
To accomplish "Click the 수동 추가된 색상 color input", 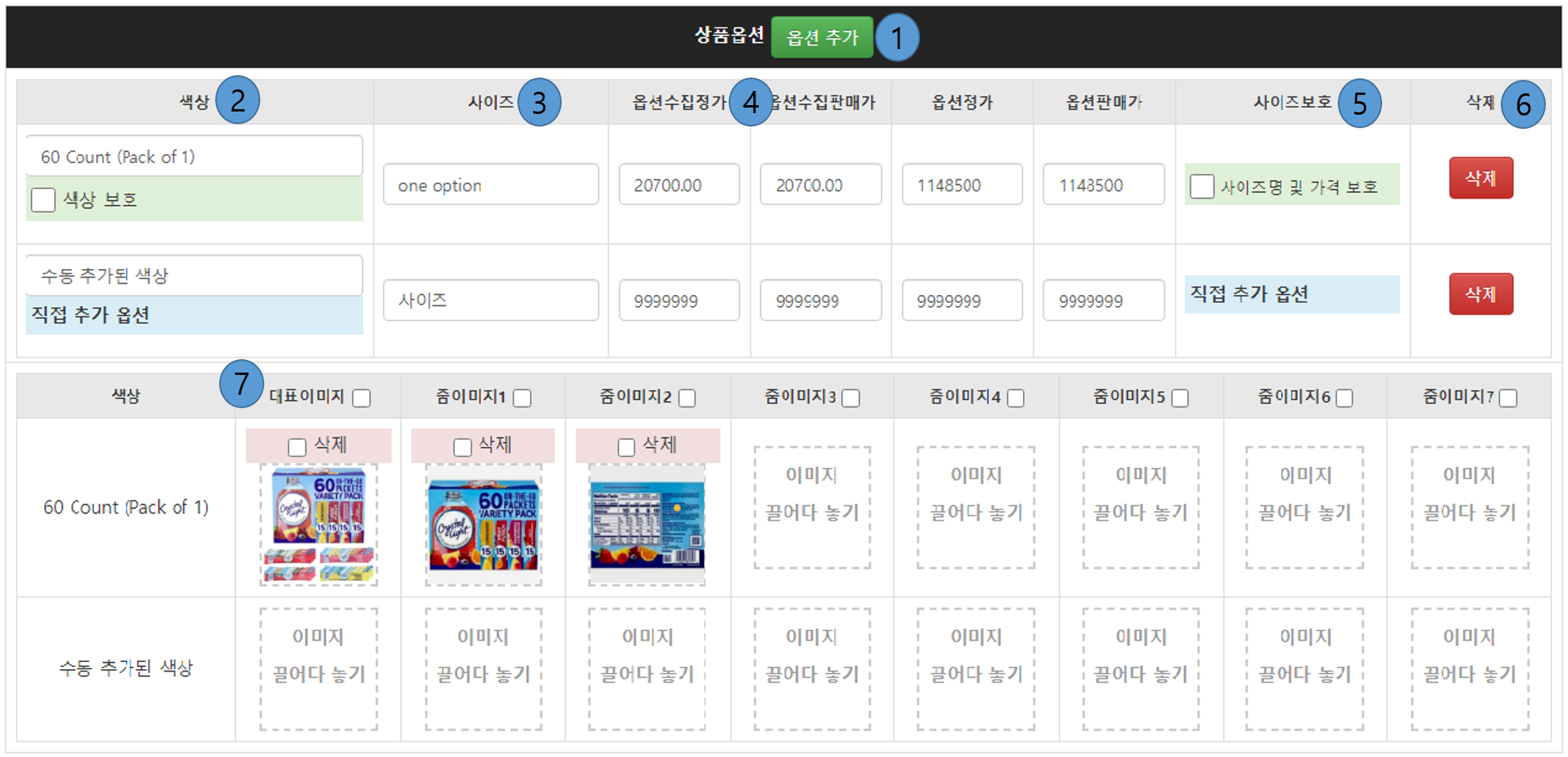I will 194,275.
